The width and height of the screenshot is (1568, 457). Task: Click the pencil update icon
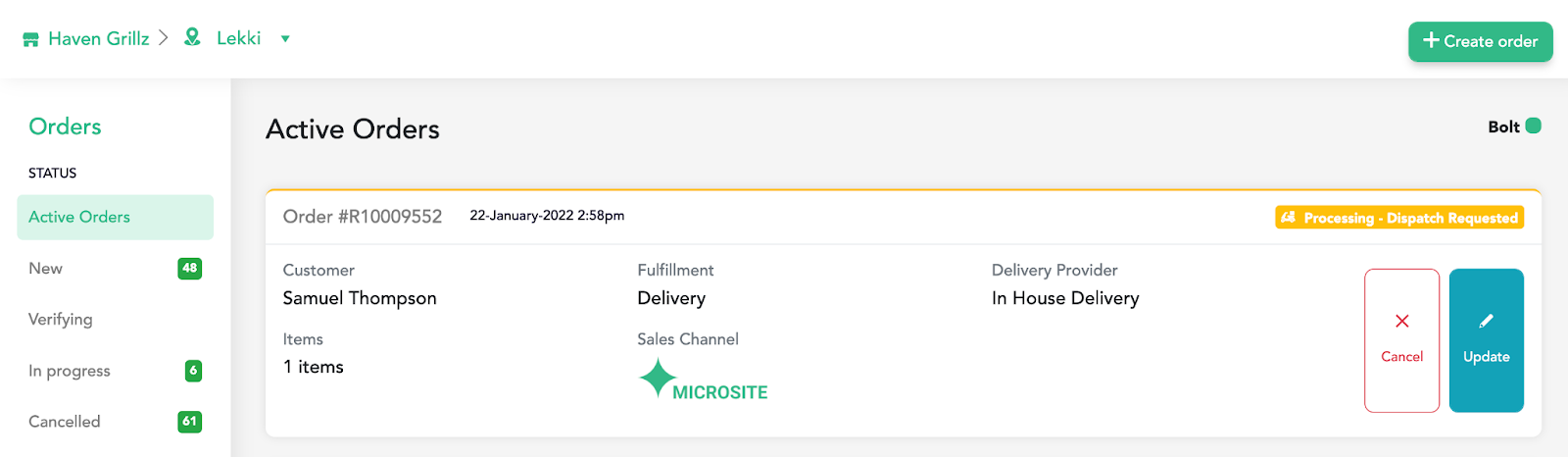[1486, 321]
